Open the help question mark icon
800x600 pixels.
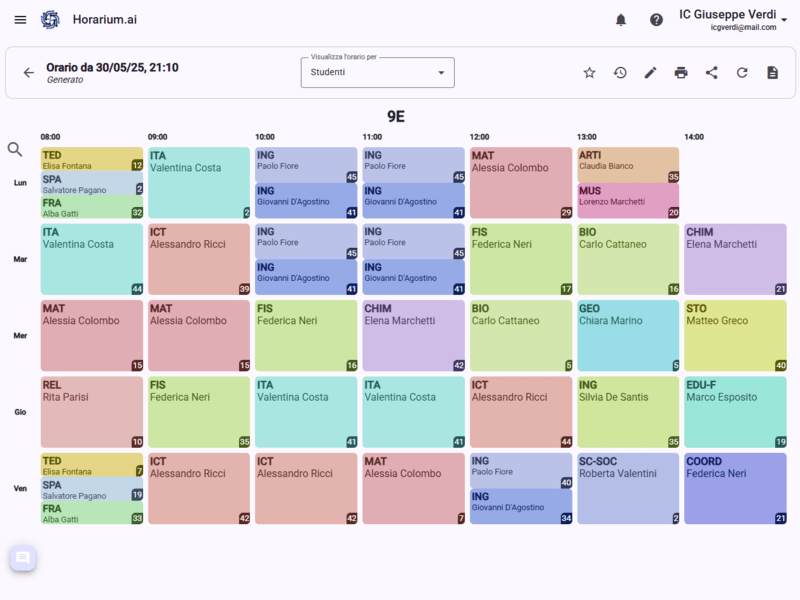point(656,20)
